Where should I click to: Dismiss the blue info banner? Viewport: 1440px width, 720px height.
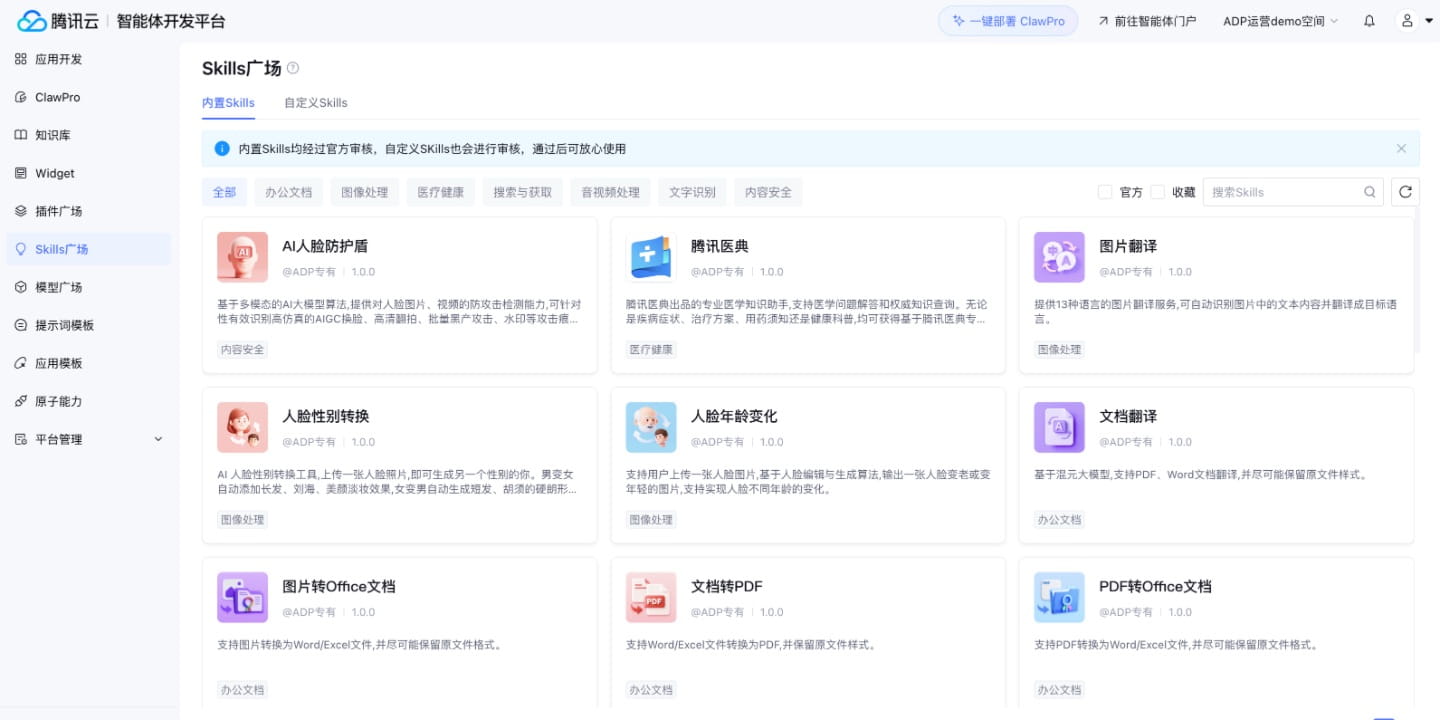tap(1401, 149)
